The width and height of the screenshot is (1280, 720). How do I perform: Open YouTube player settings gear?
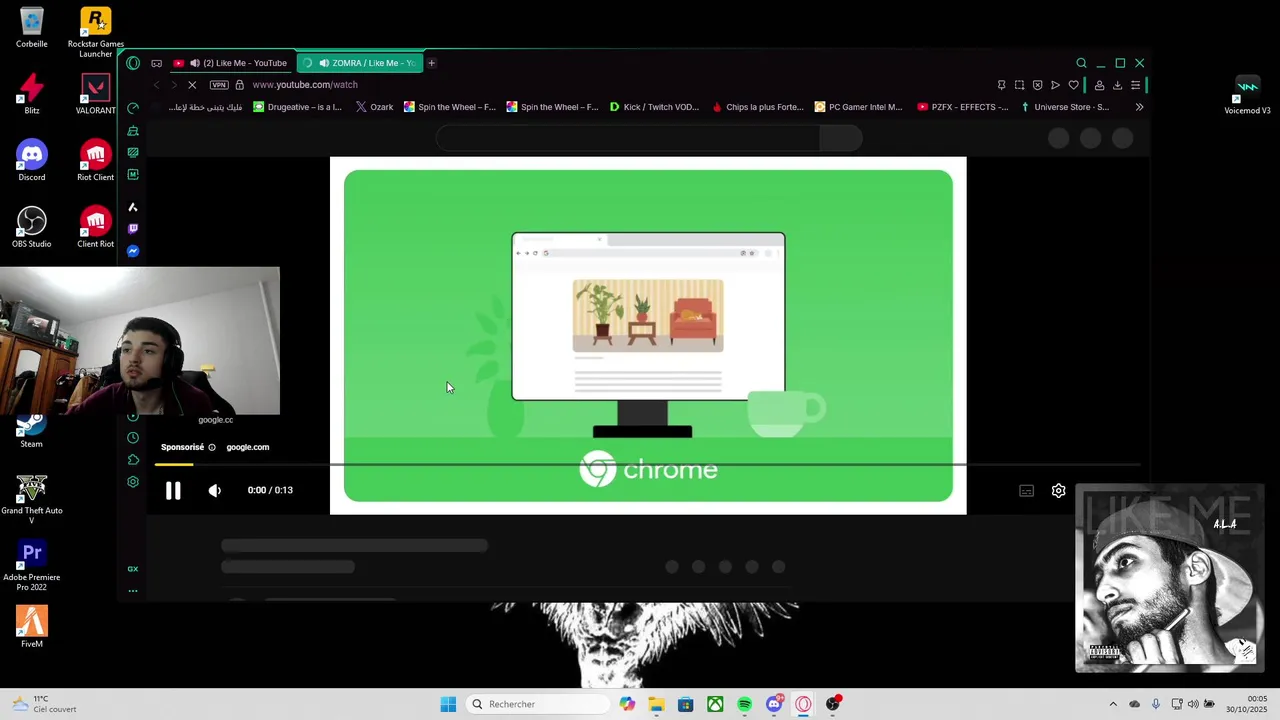tap(1058, 490)
